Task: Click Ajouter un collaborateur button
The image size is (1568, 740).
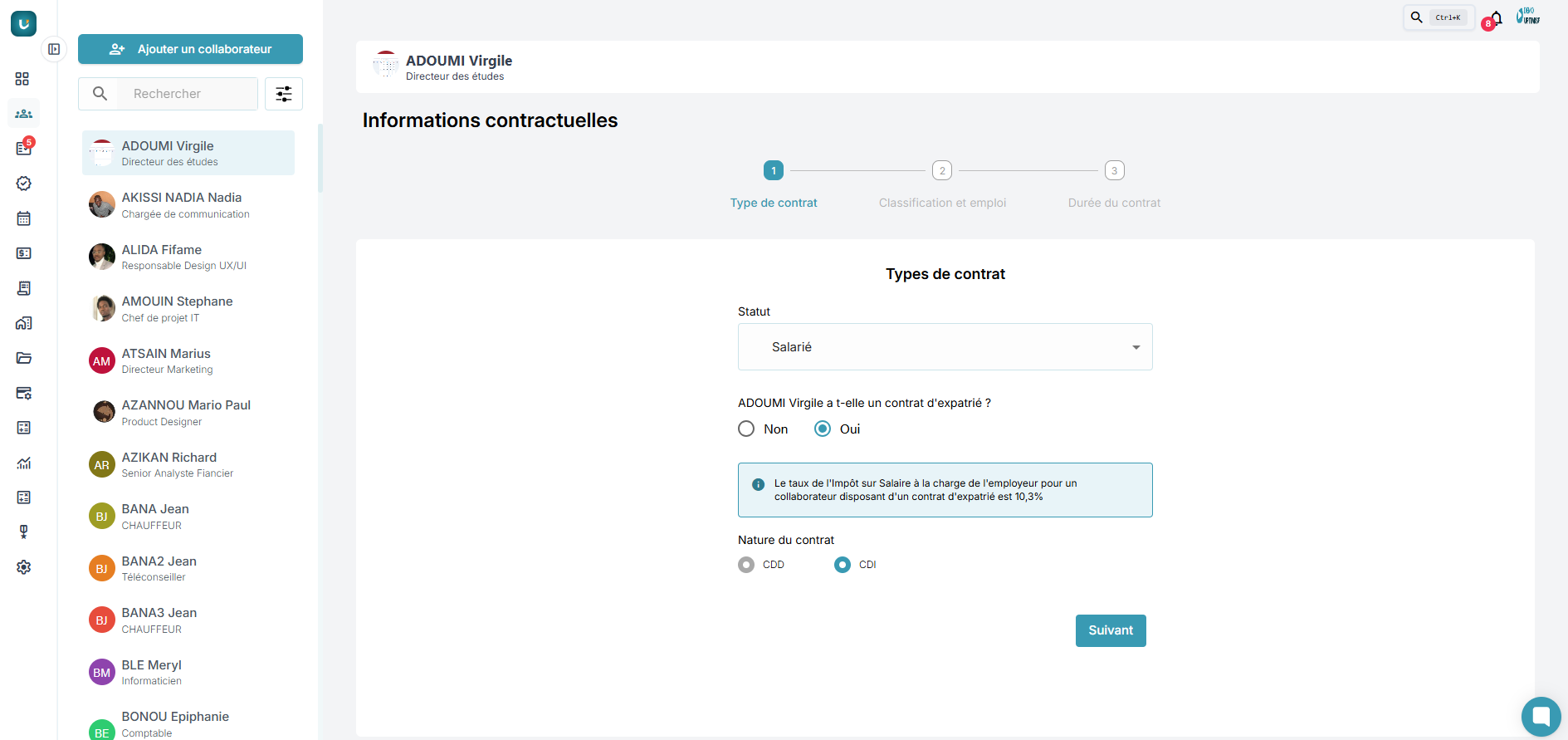Action: coord(190,49)
